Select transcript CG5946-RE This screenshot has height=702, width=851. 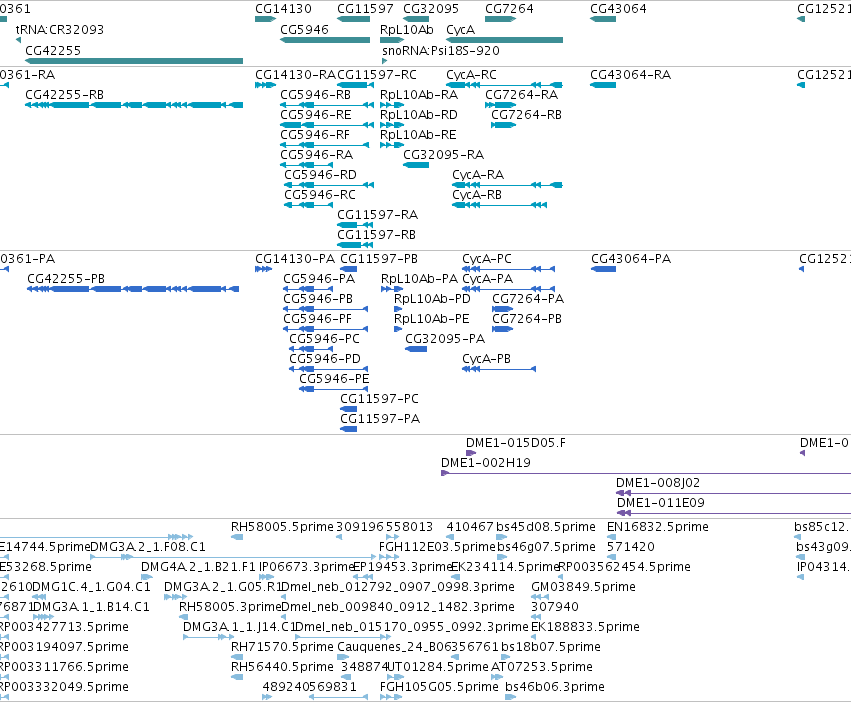point(327,125)
